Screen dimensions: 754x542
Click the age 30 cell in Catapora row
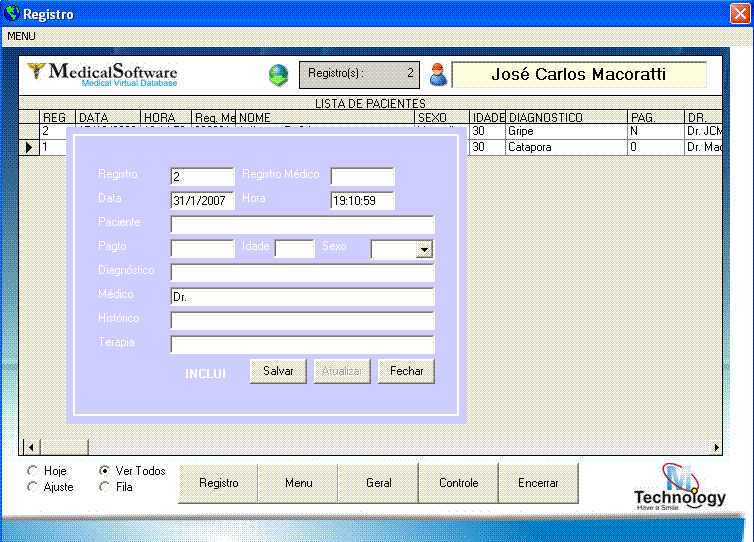(487, 147)
